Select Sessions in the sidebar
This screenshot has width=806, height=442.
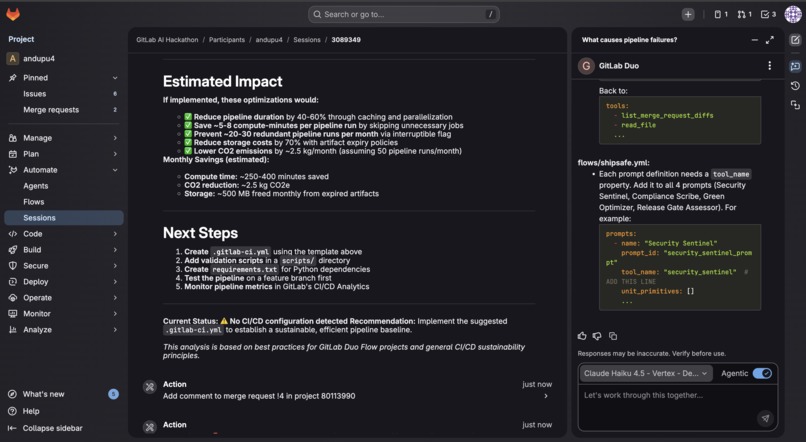coord(63,217)
